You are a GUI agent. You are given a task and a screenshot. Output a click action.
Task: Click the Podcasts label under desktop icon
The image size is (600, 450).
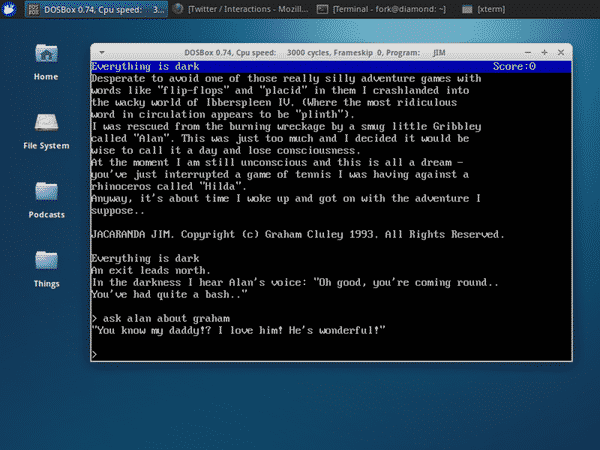(46, 215)
